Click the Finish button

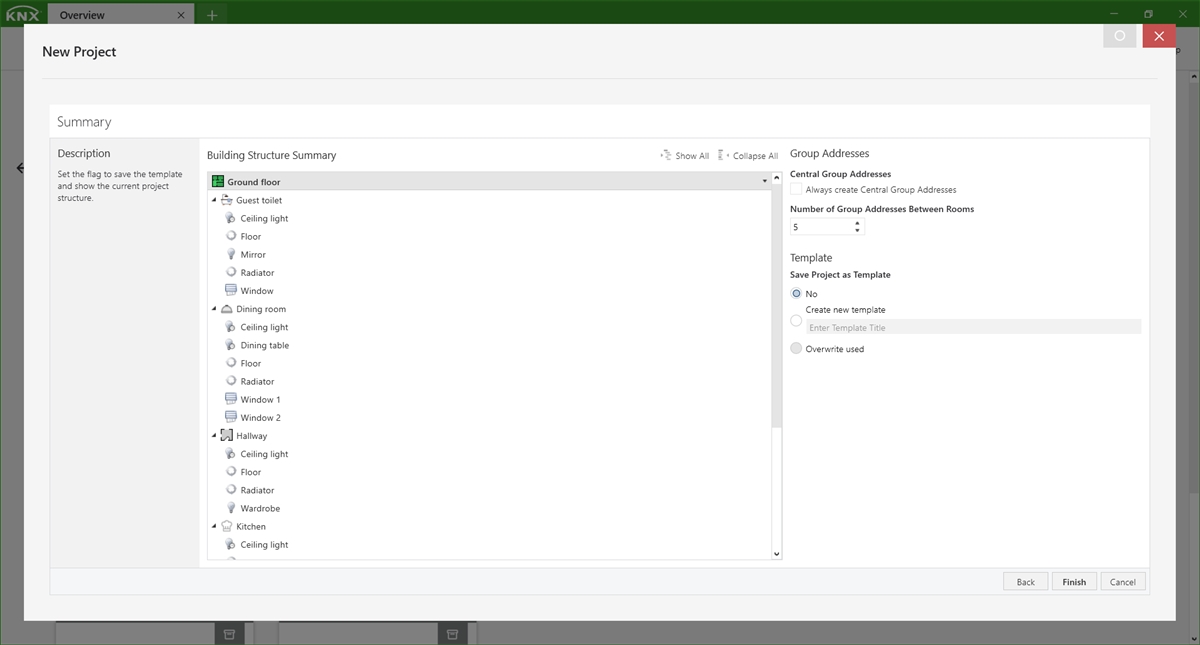click(1073, 581)
